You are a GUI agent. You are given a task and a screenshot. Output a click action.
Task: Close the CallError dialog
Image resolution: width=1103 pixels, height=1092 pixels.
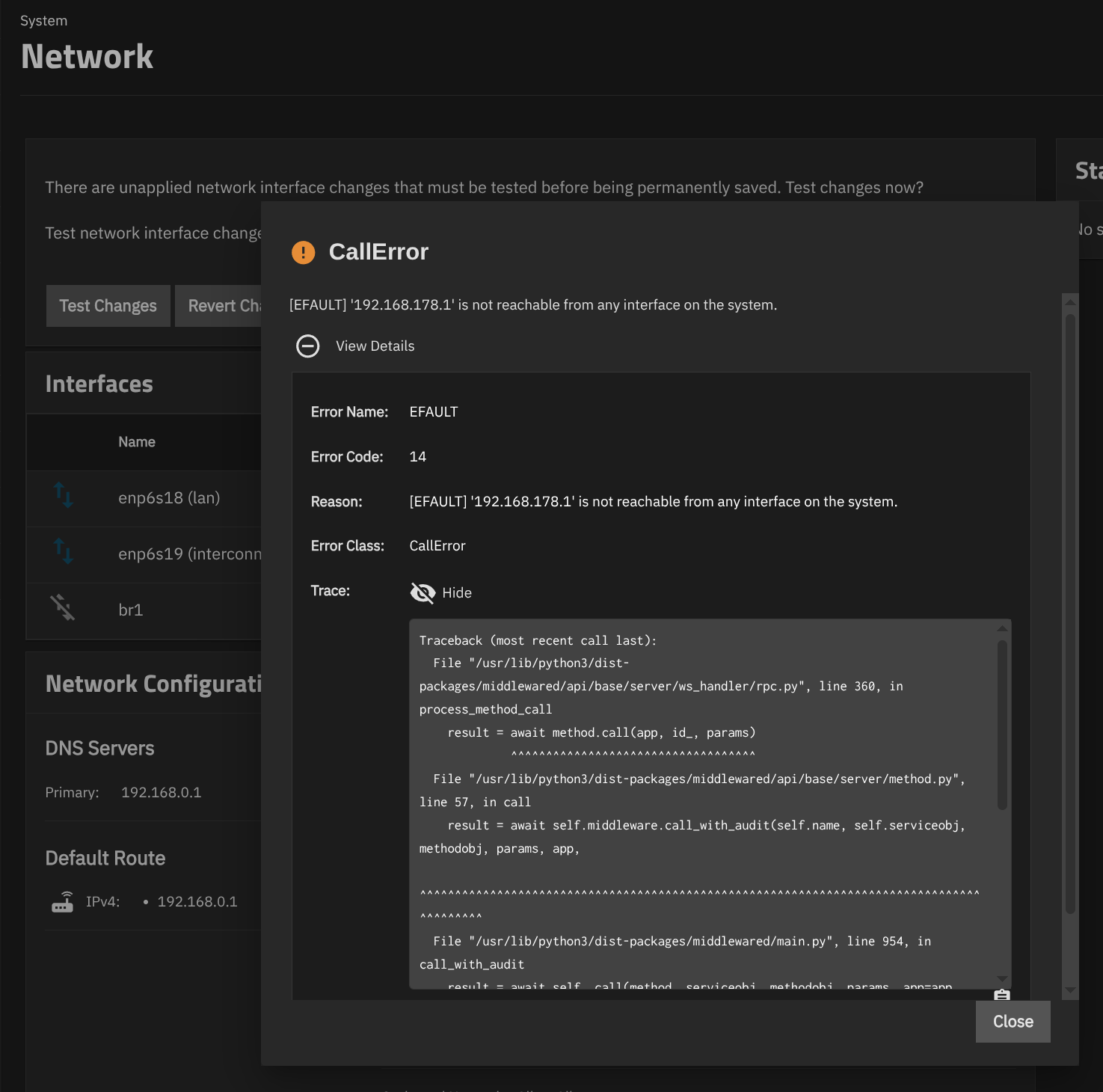(1013, 1022)
